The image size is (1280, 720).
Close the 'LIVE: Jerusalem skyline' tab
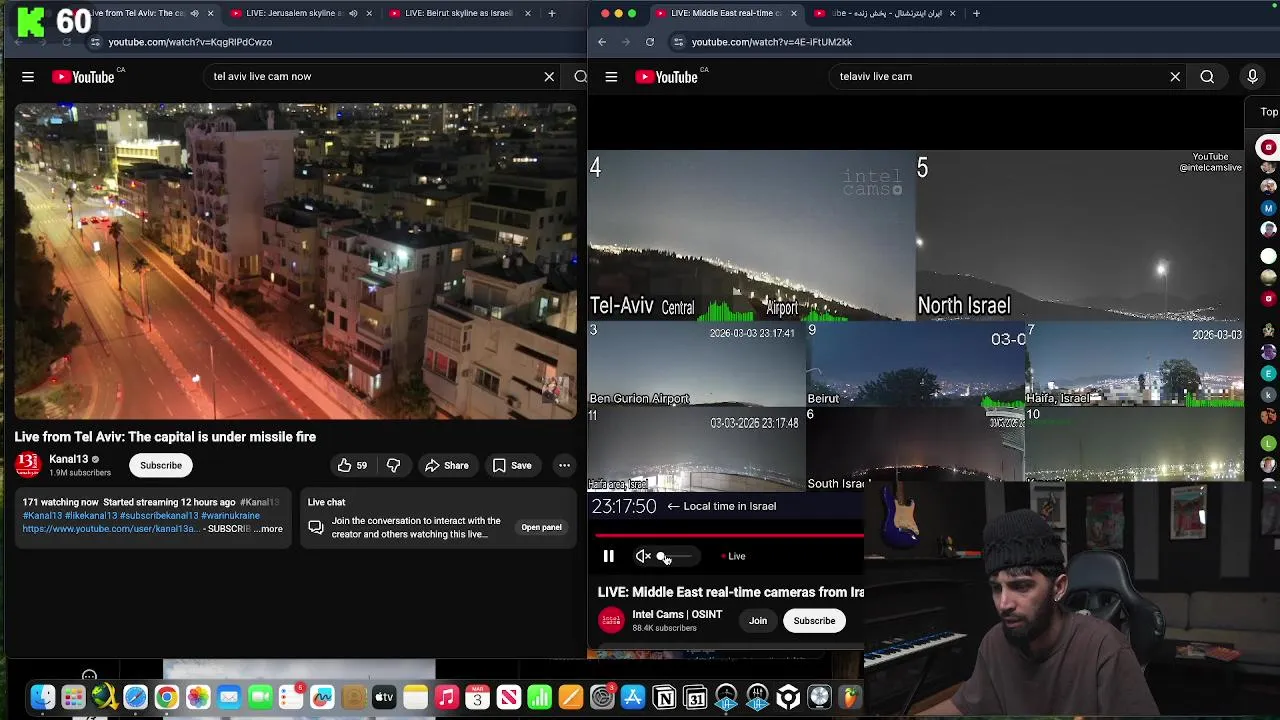coord(369,13)
